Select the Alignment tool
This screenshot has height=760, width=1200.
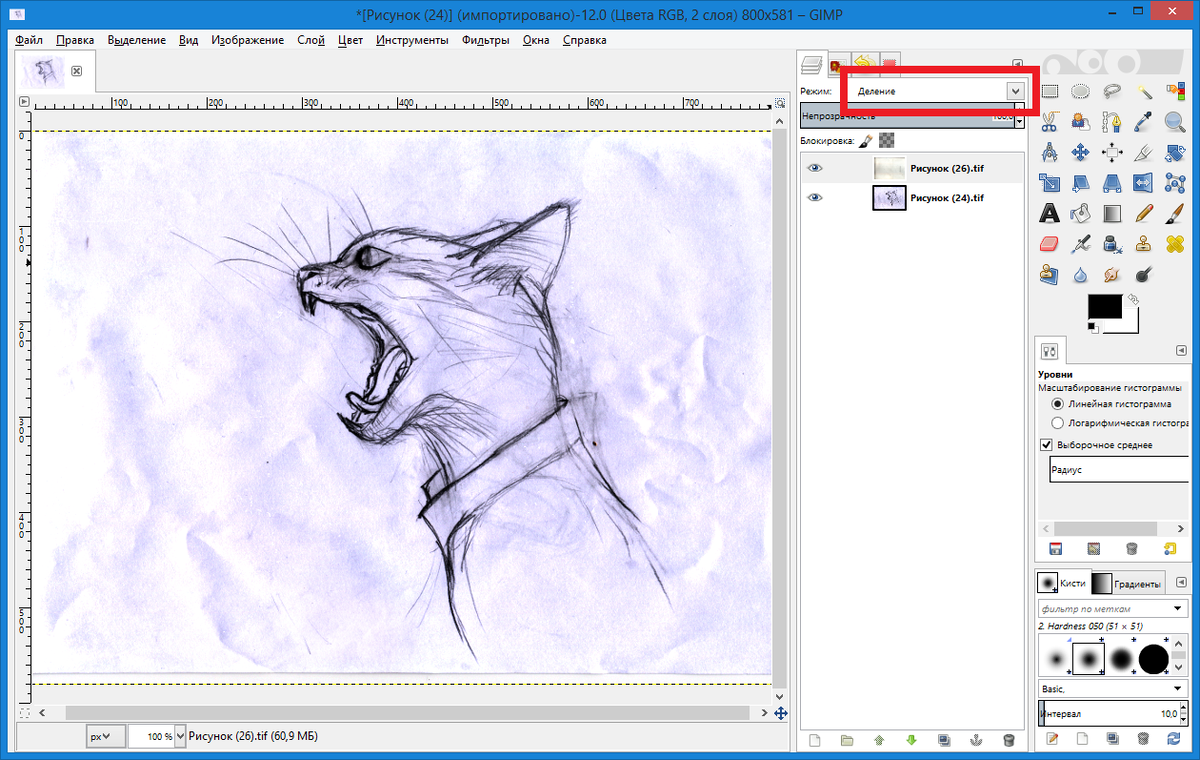coord(1112,153)
